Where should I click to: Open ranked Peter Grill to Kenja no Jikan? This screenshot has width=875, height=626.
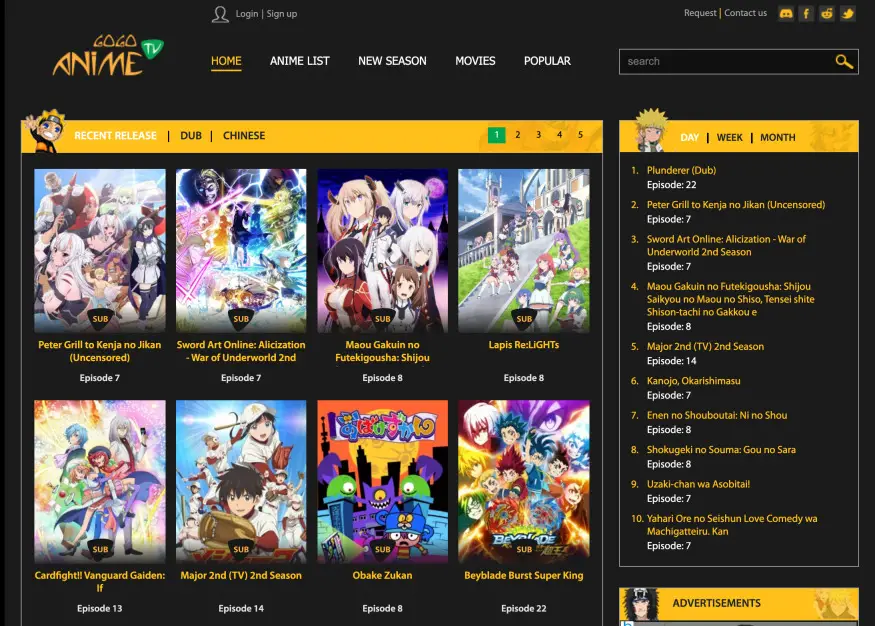point(735,205)
